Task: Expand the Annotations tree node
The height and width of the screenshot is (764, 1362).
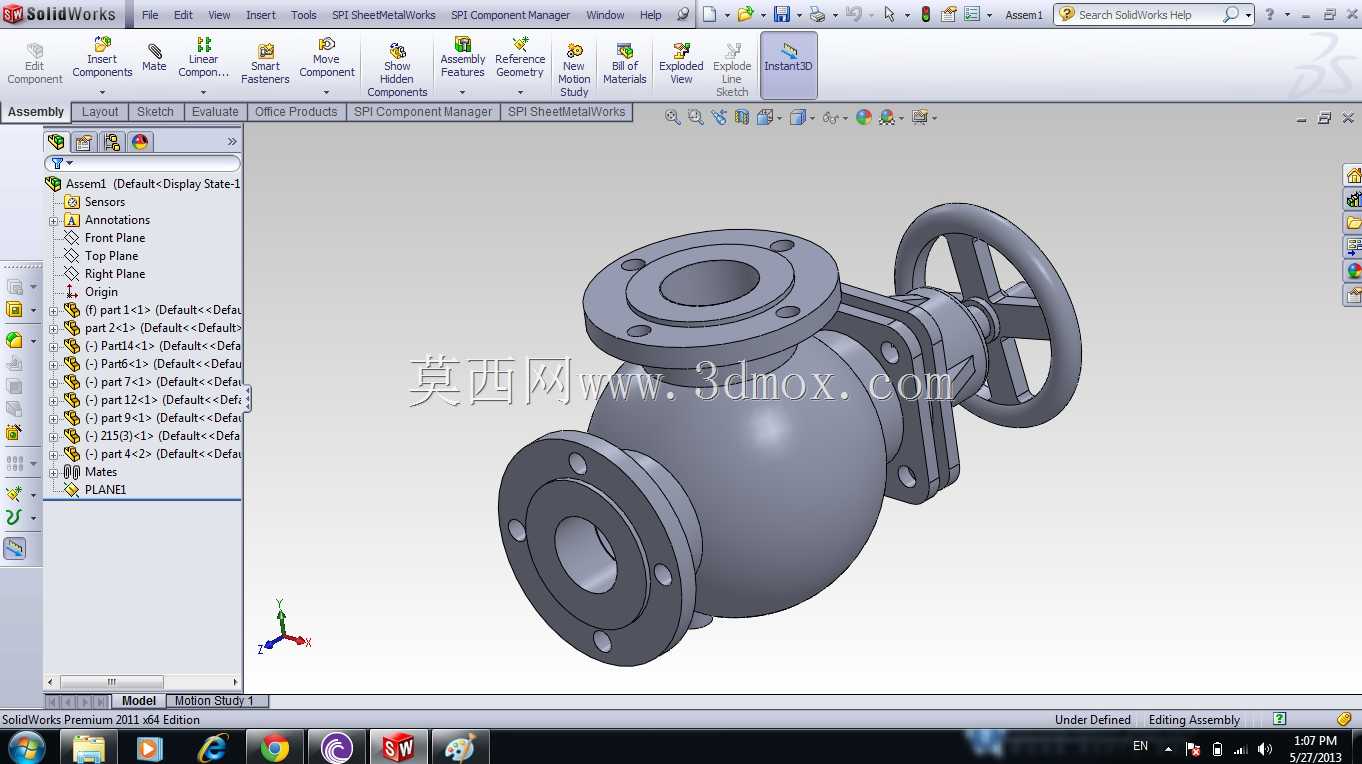Action: [x=54, y=220]
